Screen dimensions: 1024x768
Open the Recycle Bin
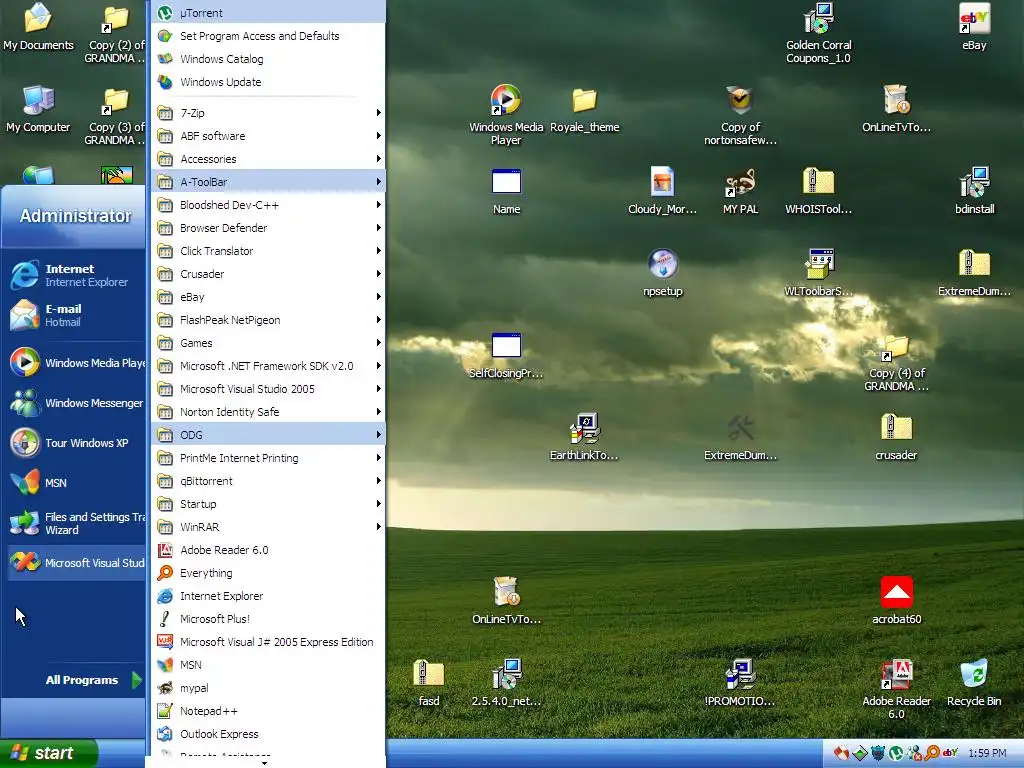point(974,682)
